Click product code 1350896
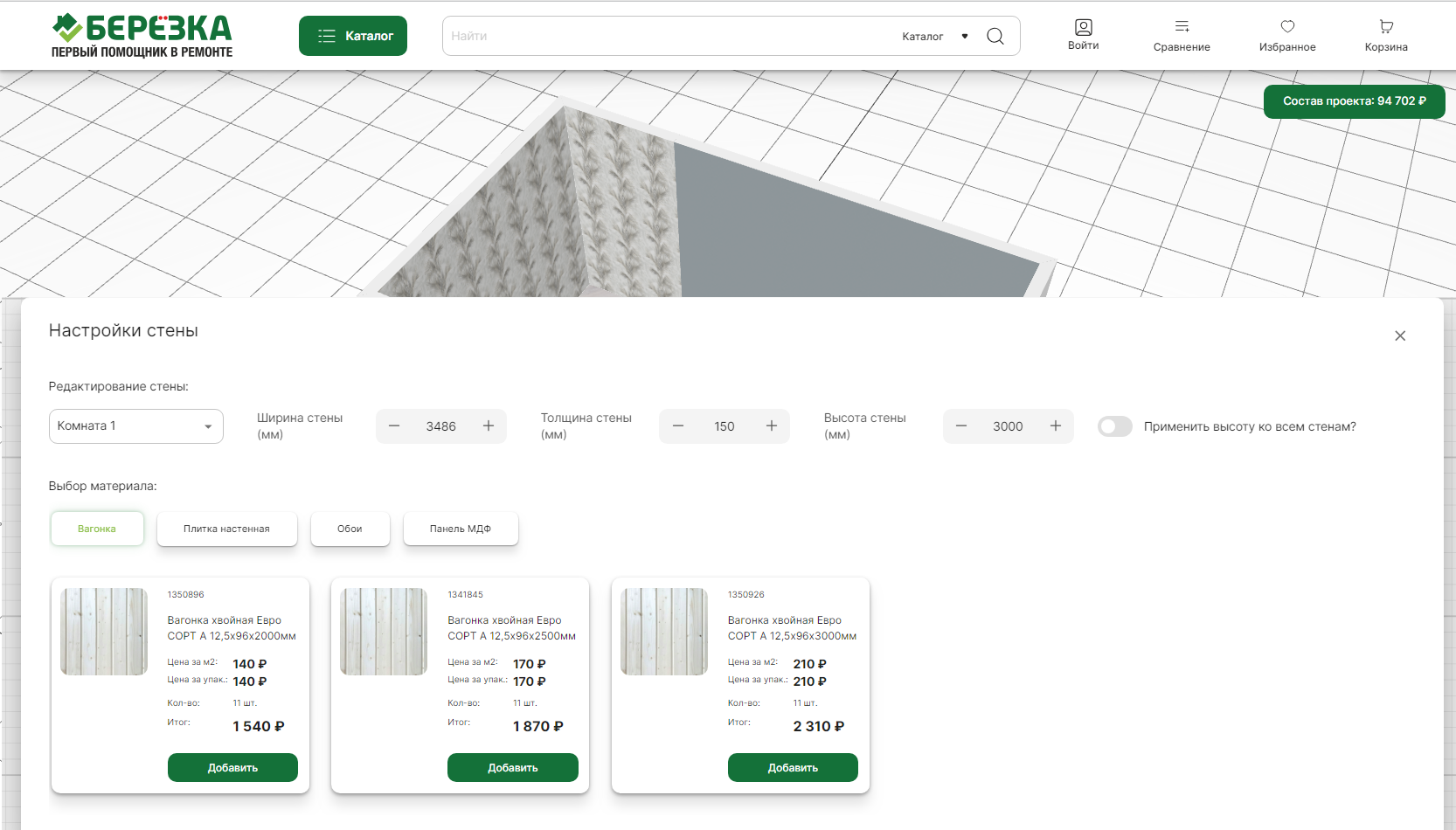Viewport: 1456px width, 830px height. coord(186,595)
